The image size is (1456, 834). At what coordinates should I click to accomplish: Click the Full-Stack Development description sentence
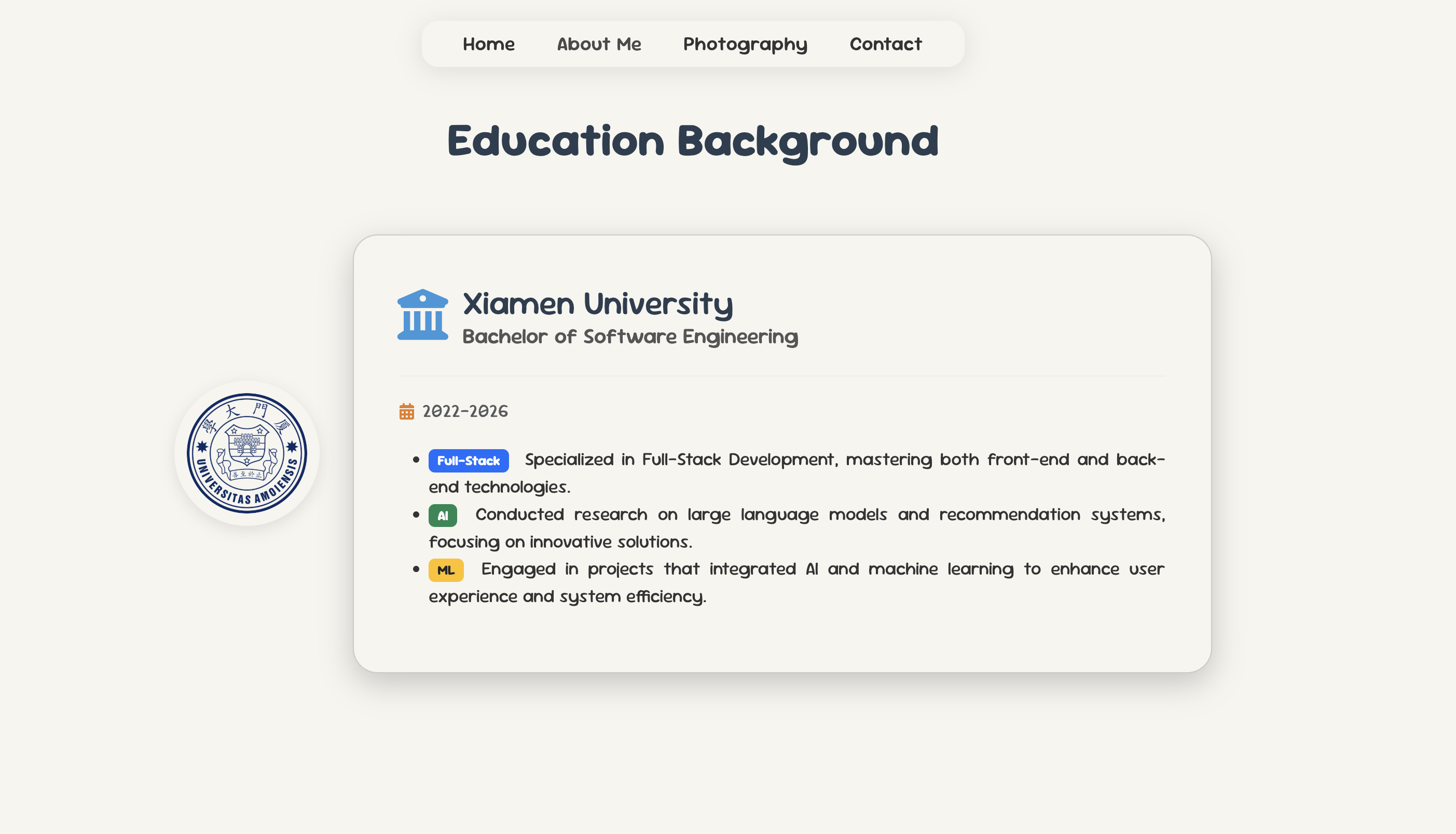point(796,473)
